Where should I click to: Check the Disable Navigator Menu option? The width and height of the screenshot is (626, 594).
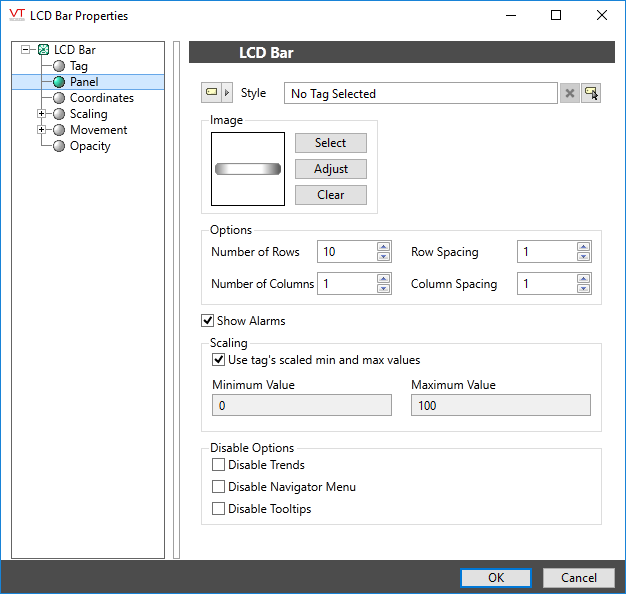click(x=219, y=487)
